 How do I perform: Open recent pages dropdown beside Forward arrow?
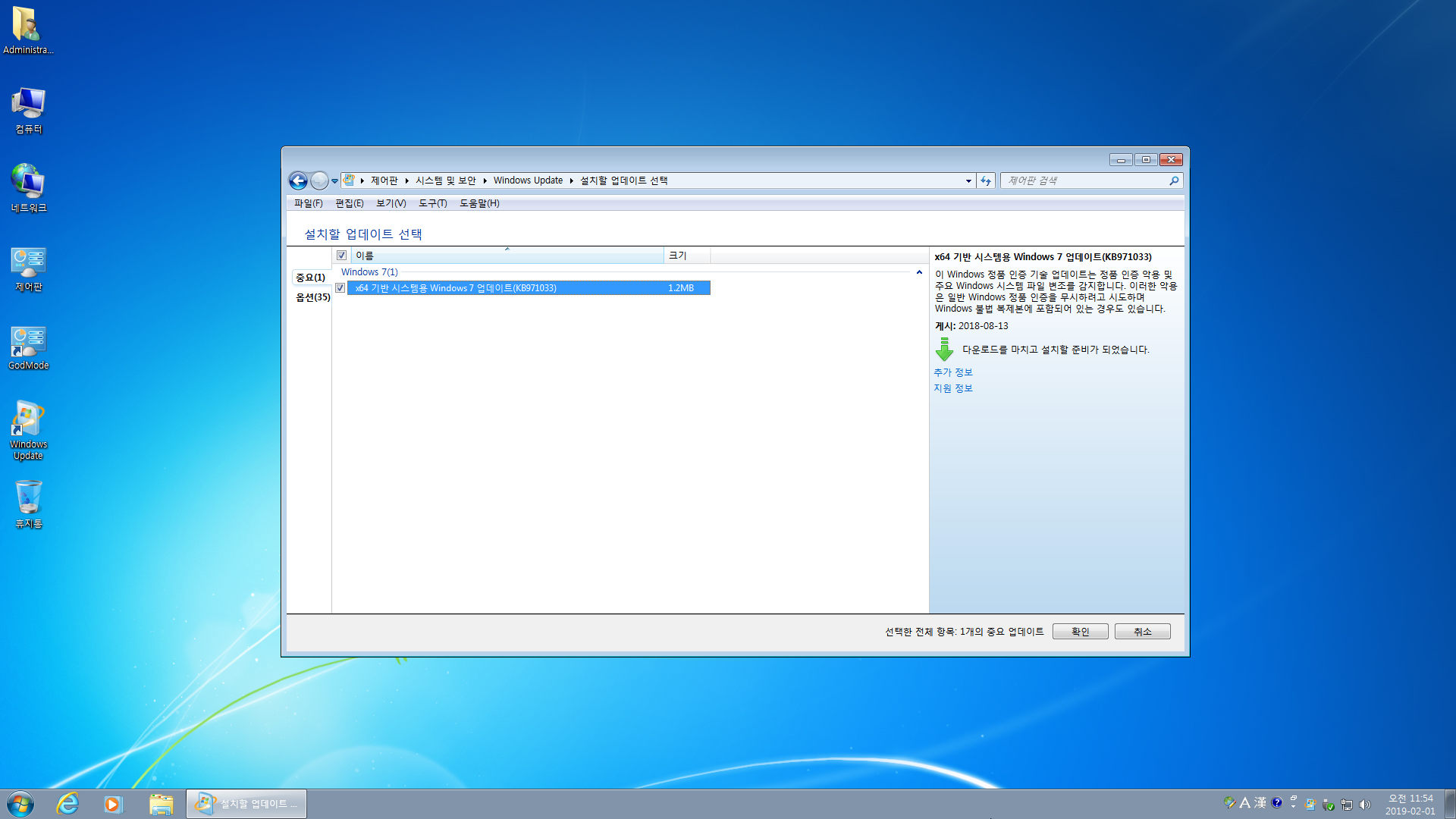tap(334, 181)
